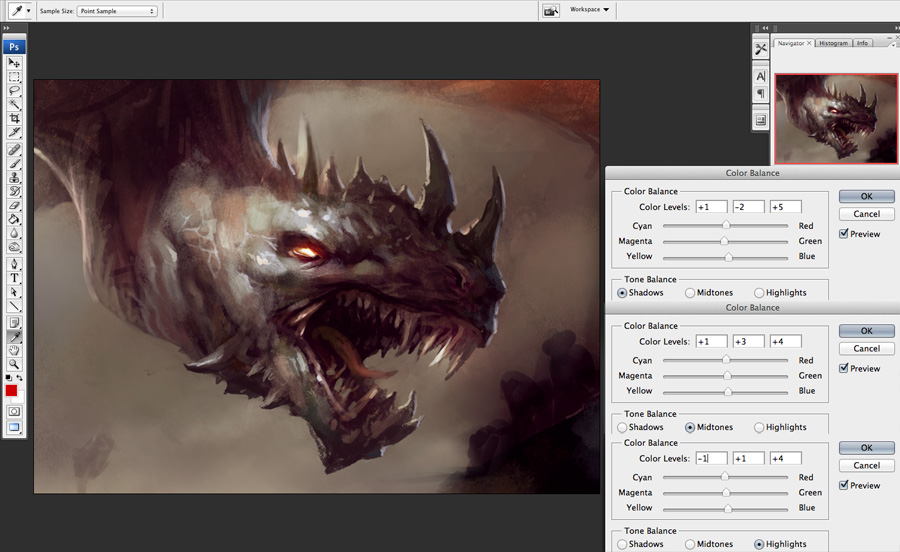Click the -2 Color Levels field
This screenshot has width=900, height=552.
pos(748,207)
